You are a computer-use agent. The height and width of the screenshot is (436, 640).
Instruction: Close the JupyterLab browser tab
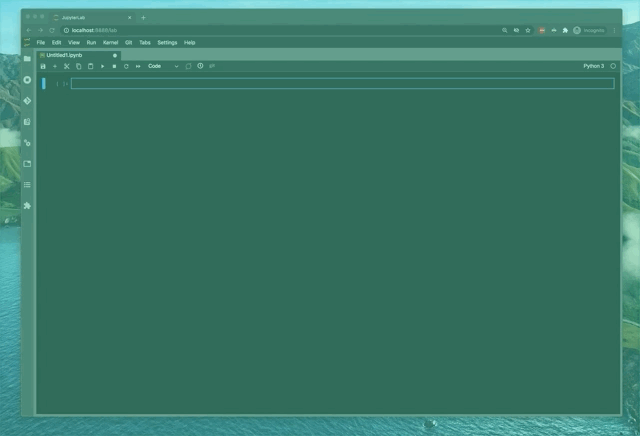(129, 18)
